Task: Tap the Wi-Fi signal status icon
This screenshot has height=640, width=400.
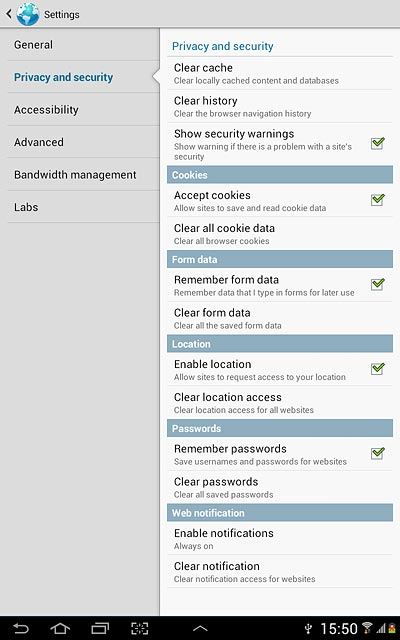Action: tap(367, 628)
